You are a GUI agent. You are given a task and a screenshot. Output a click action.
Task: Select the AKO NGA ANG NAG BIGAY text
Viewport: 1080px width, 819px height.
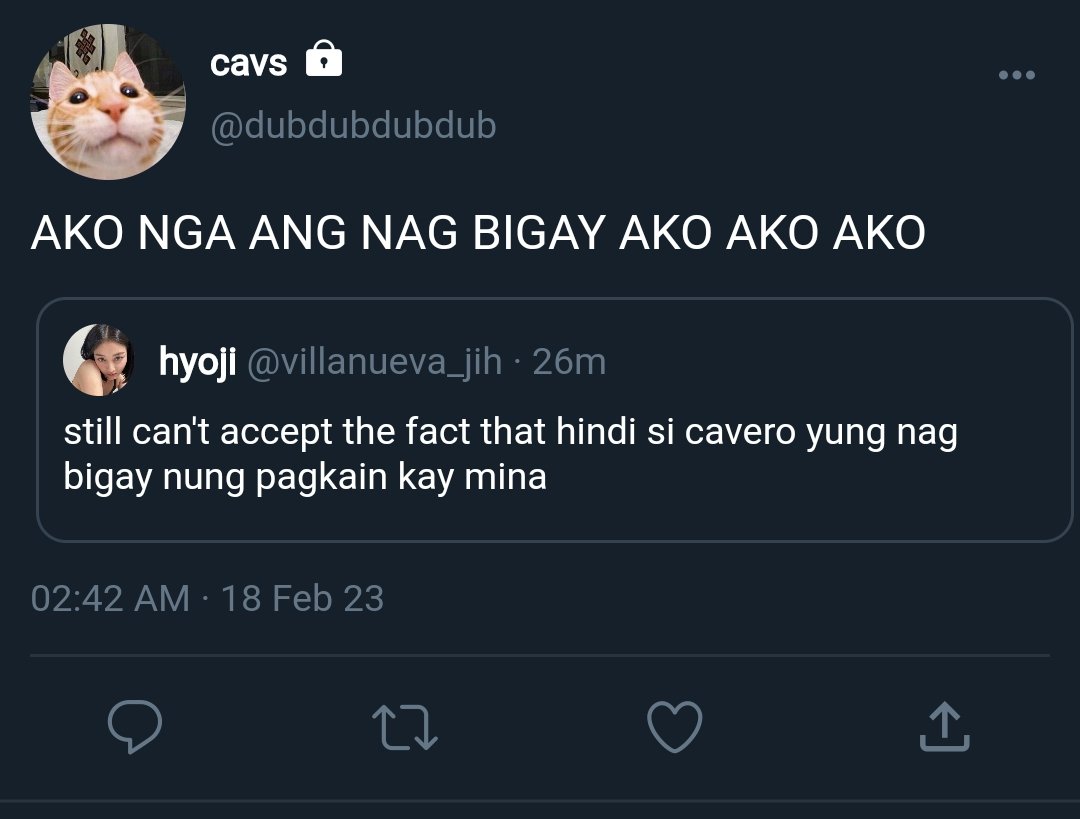318,232
